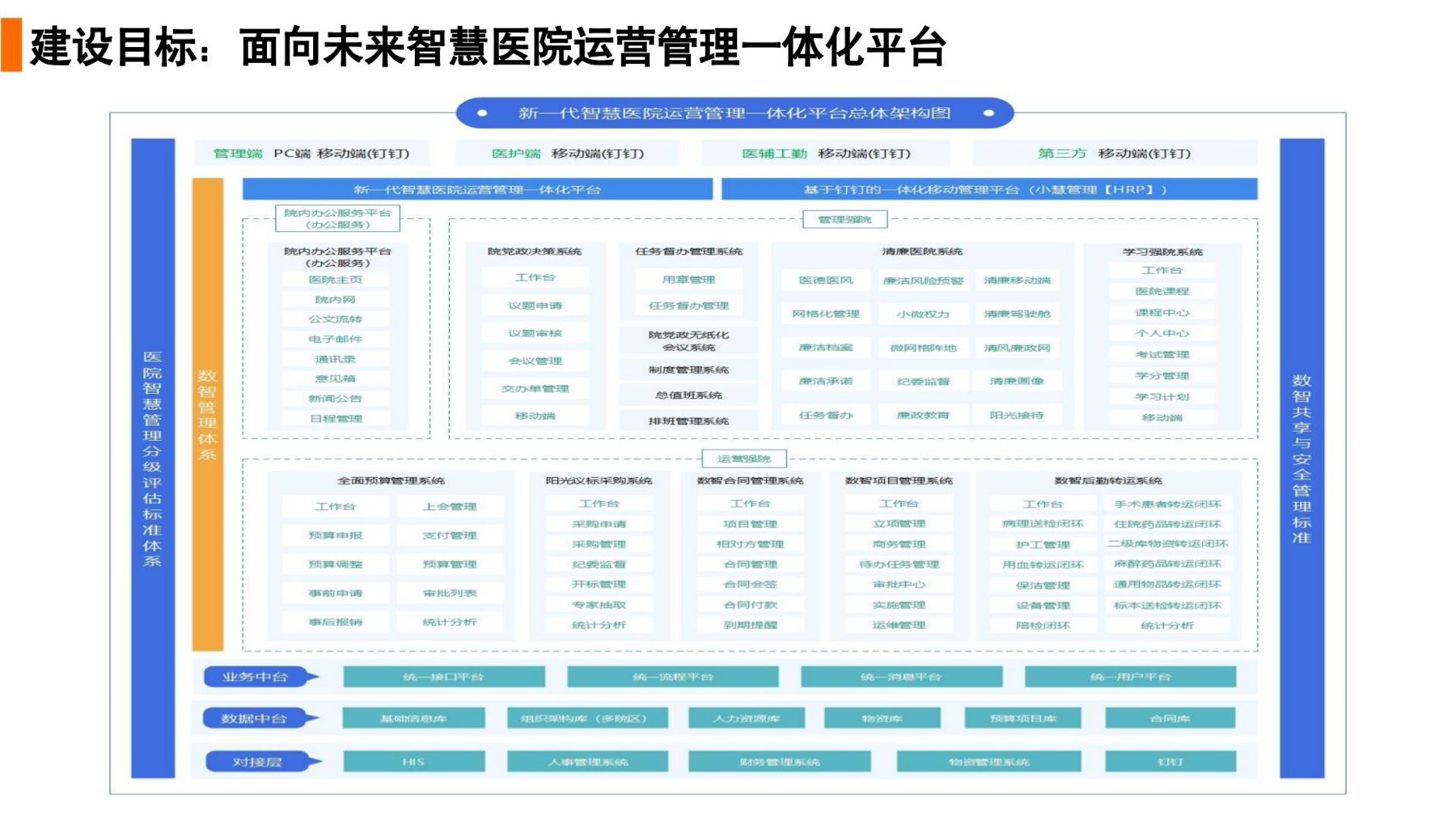Viewport: 1456px width, 820px height.
Task: Click the 医院智慧管理分级评估标准体系 blue bar
Action: (x=153, y=458)
